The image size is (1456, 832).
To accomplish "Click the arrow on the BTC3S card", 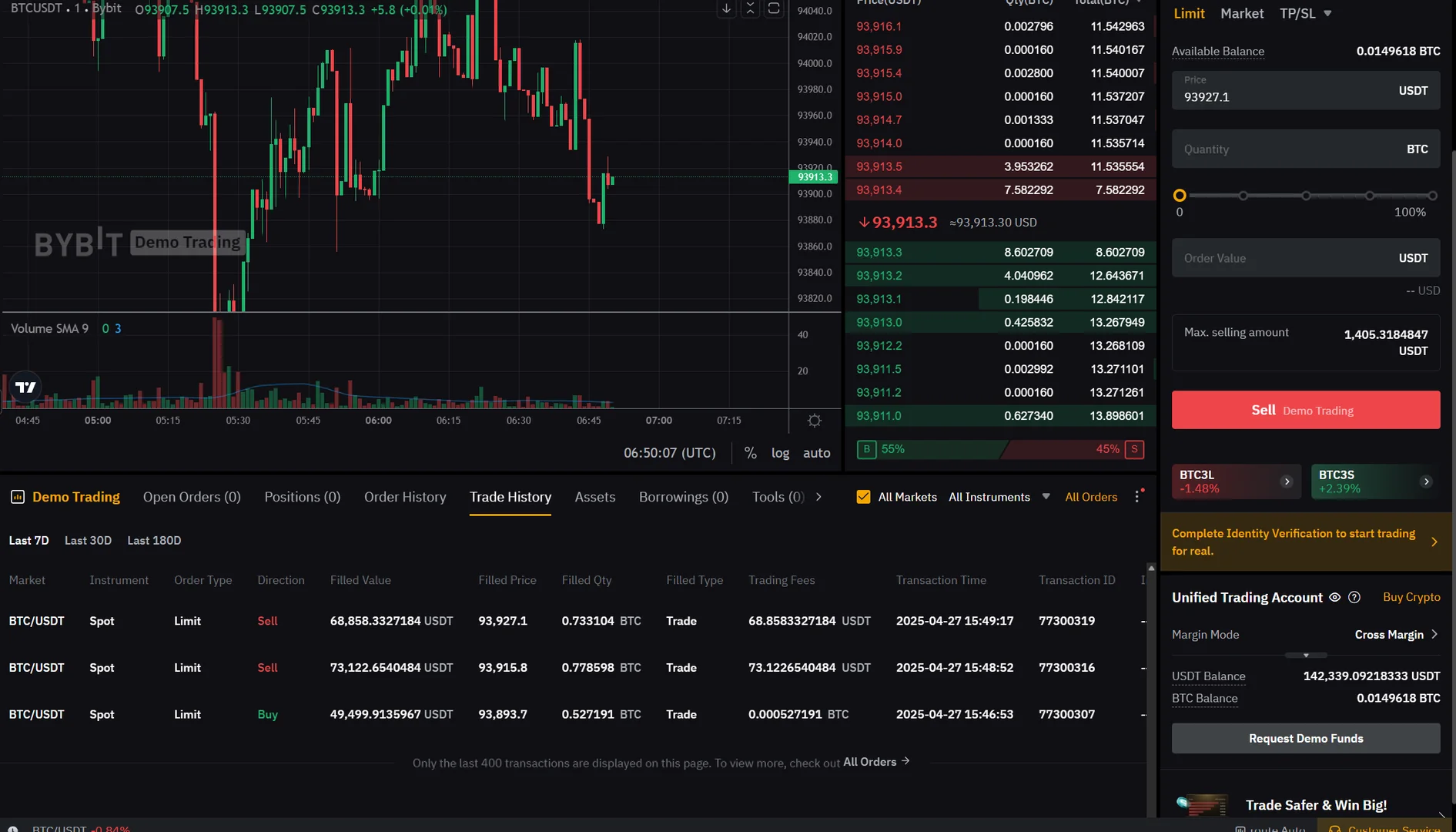I will point(1426,481).
